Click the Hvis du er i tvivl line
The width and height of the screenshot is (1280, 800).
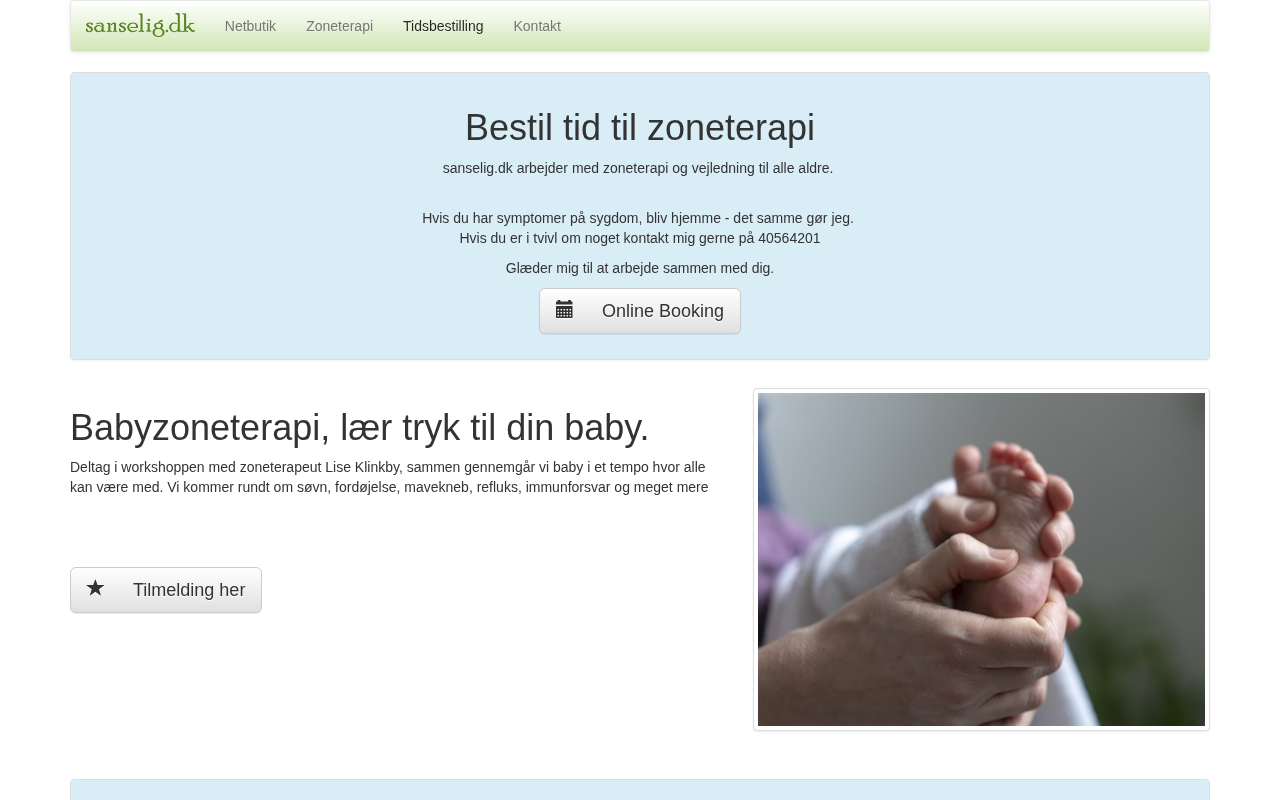tap(640, 238)
